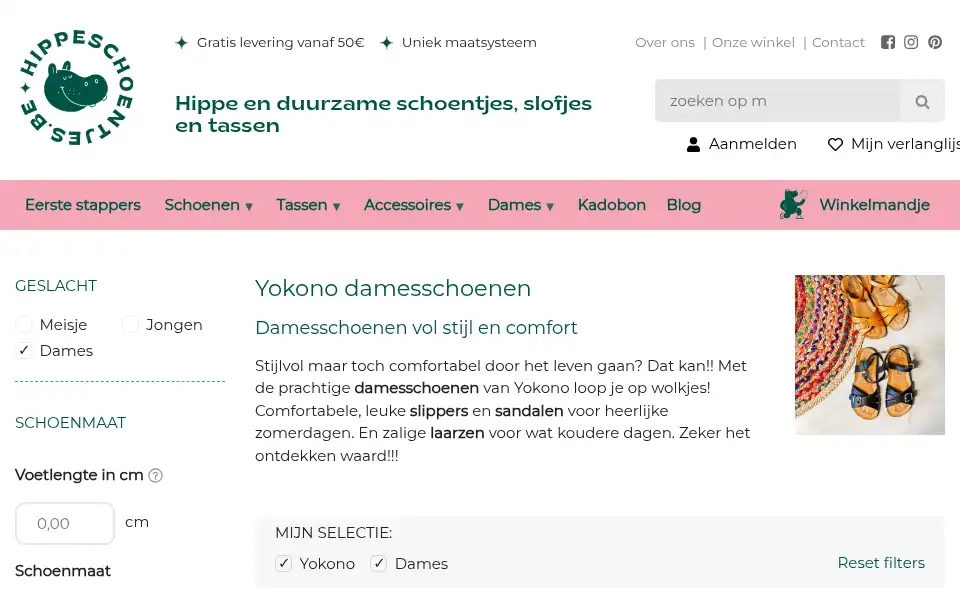The image size is (960, 600).
Task: Click the search magnifier button
Action: point(922,101)
